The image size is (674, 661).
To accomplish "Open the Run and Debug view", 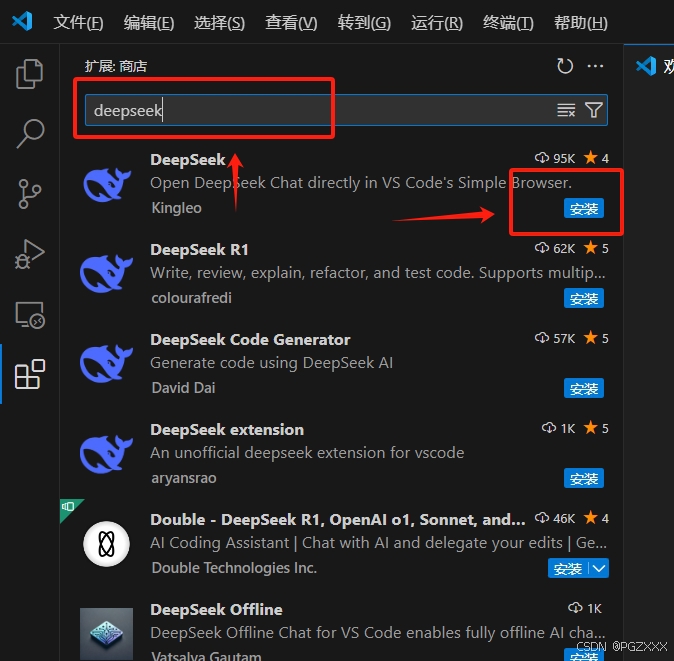I will coord(29,254).
